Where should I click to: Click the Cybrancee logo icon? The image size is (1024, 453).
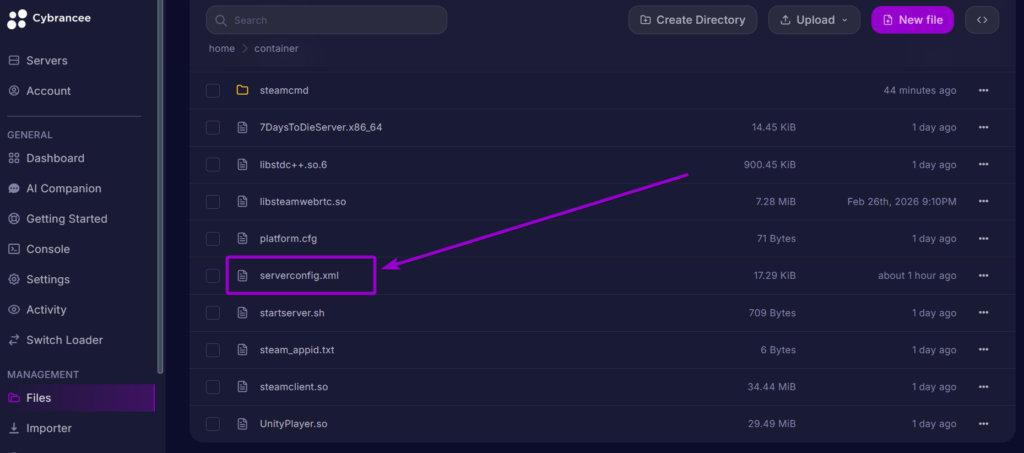(x=18, y=19)
